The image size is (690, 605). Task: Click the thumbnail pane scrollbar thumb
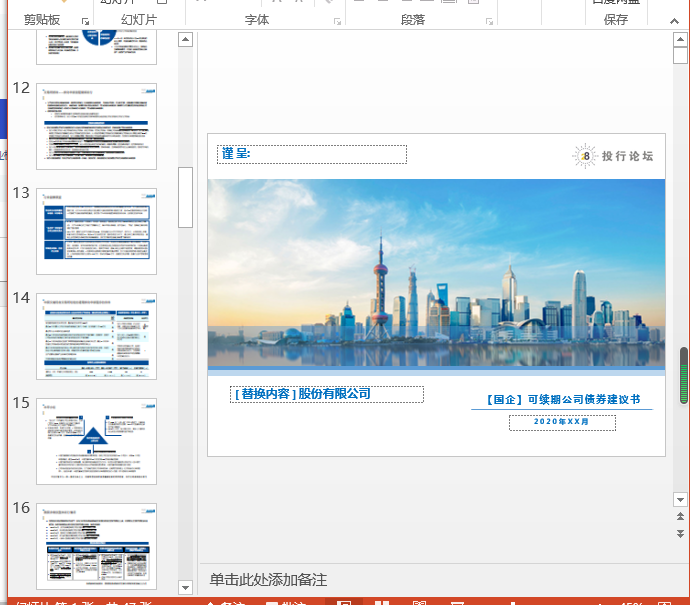click(x=185, y=197)
